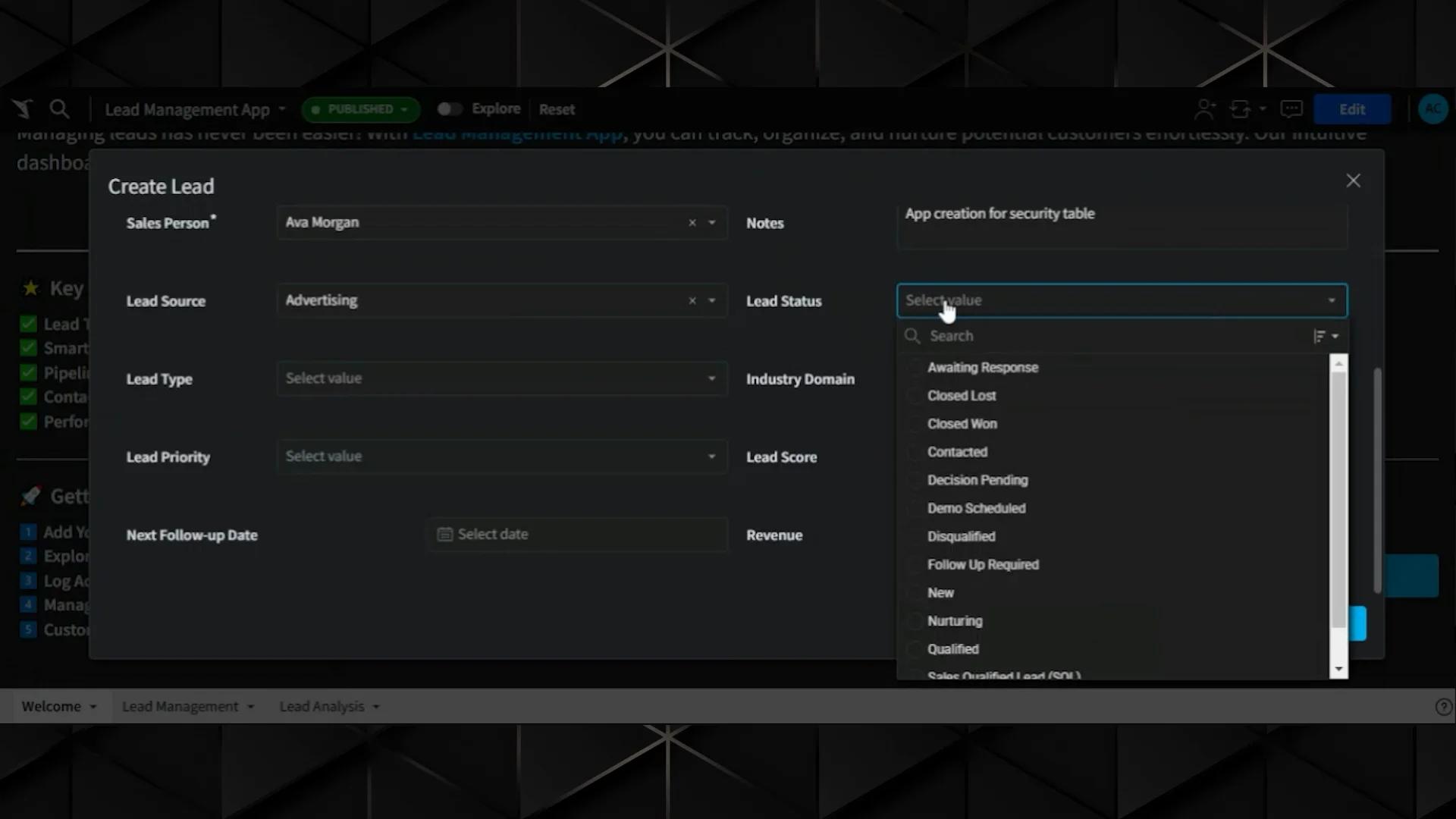Open the Lead Management App title dropdown
Image resolution: width=1456 pixels, height=819 pixels.
[x=195, y=110]
